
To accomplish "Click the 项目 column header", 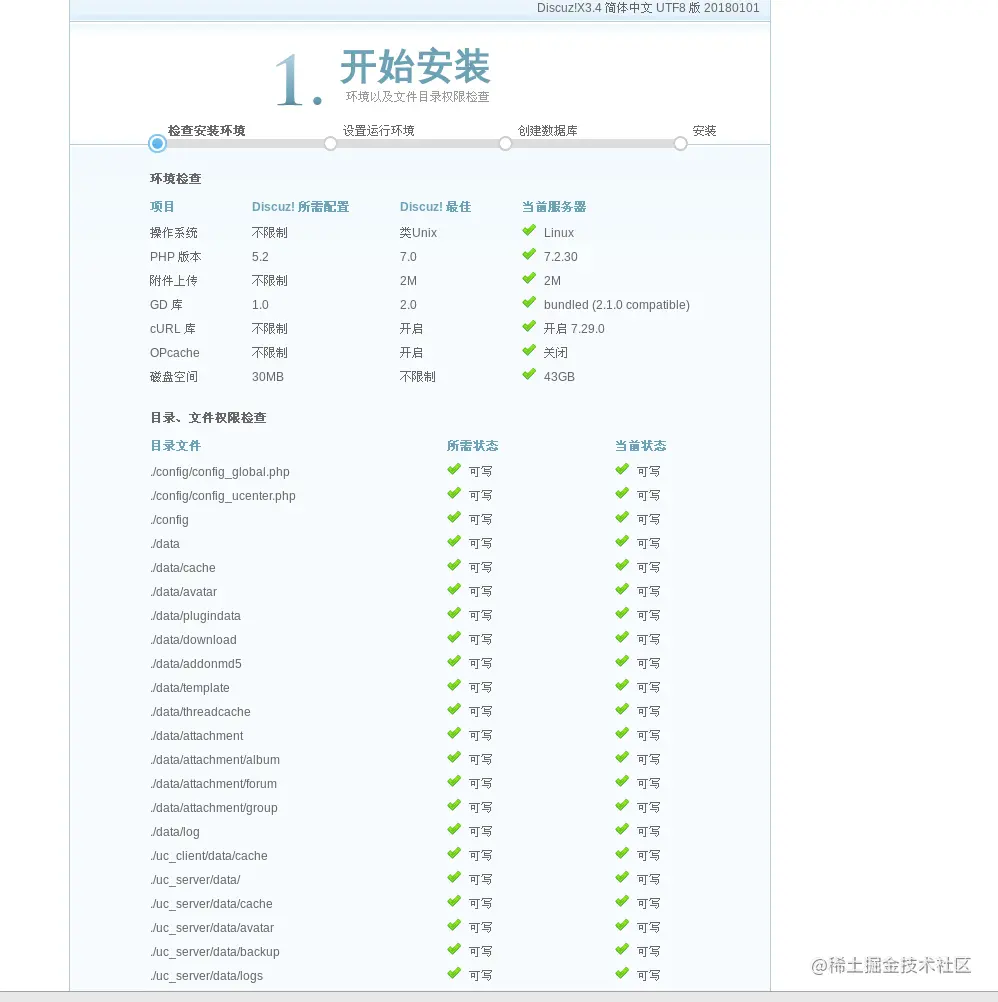I will 162,207.
